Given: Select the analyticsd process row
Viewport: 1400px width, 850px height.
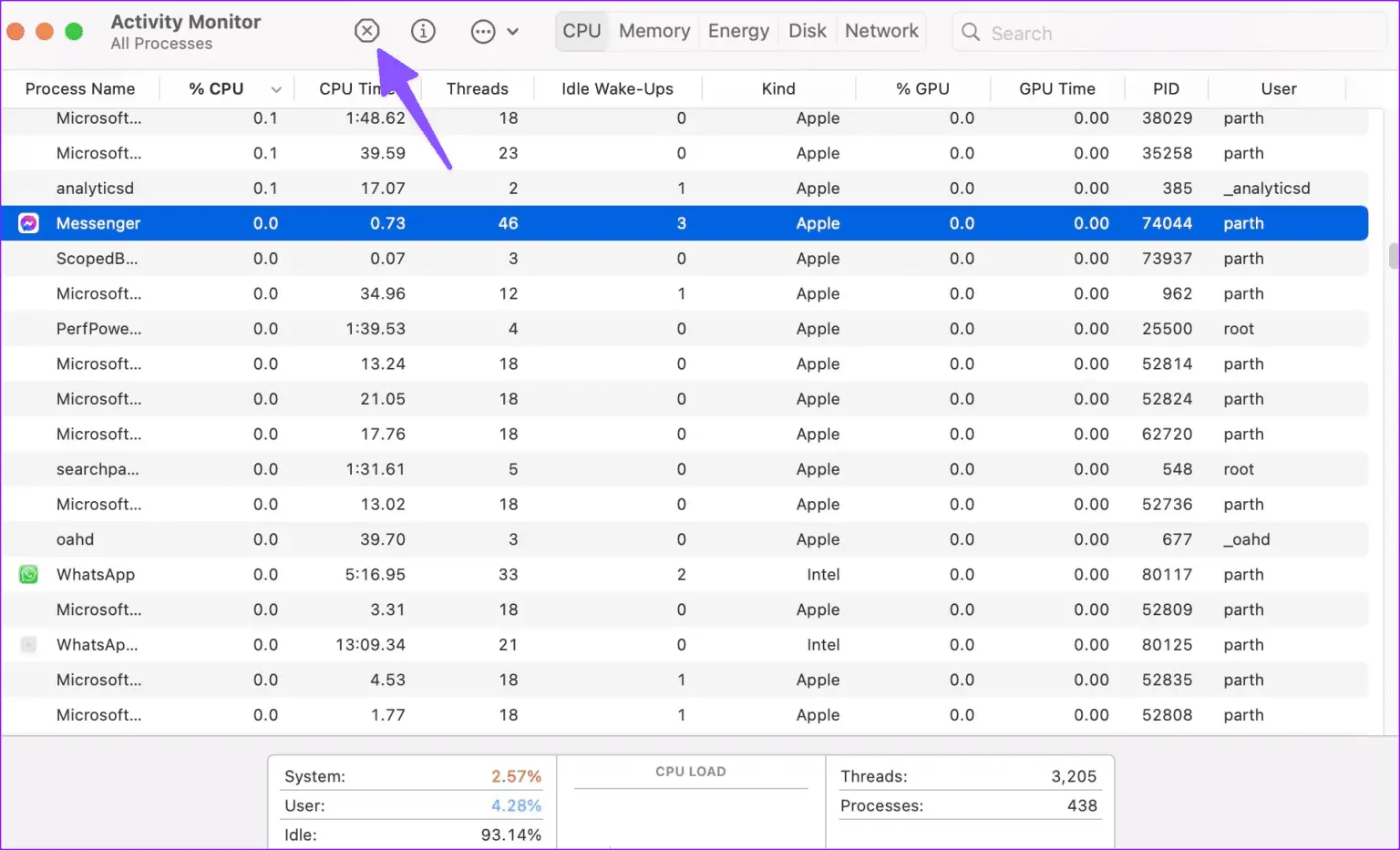Looking at the screenshot, I should pos(685,189).
